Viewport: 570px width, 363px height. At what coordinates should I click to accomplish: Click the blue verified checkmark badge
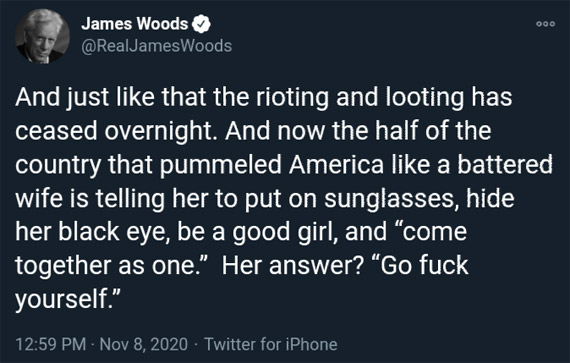(x=201, y=24)
